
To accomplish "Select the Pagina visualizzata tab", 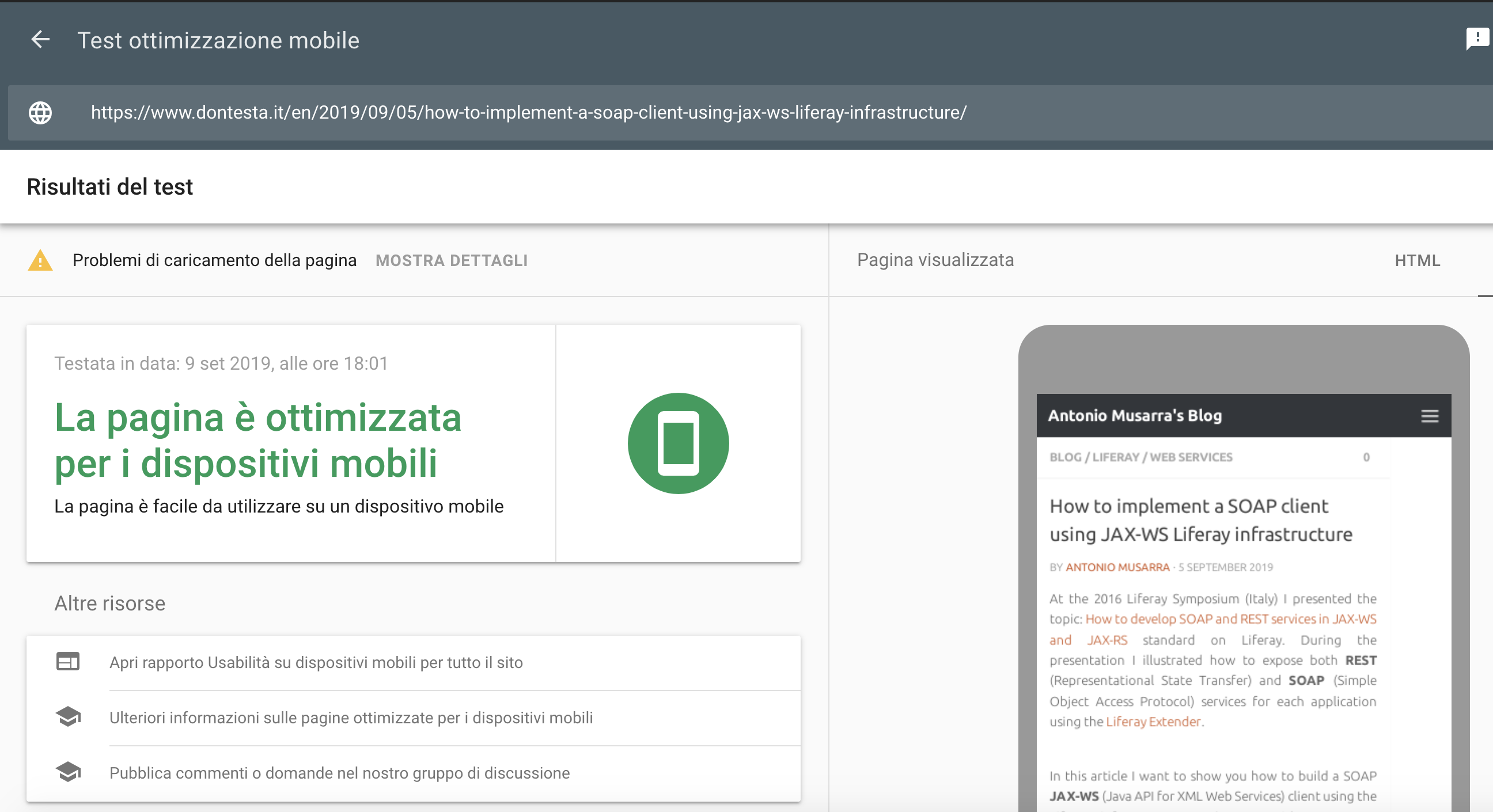I will [x=935, y=260].
